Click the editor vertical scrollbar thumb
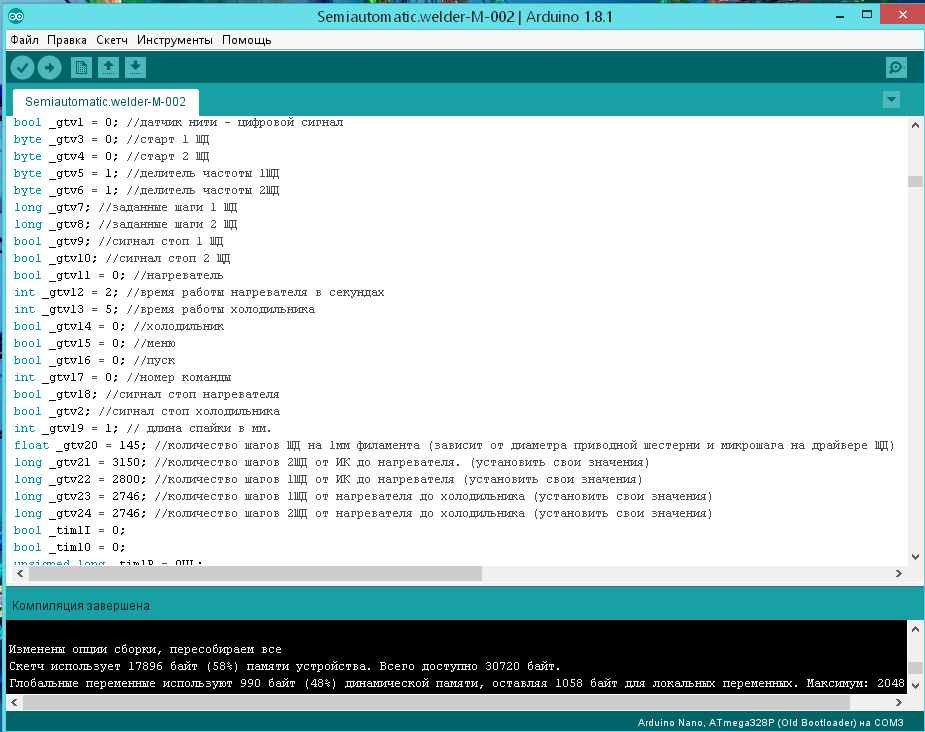Viewport: 925px width, 732px height. pos(914,181)
